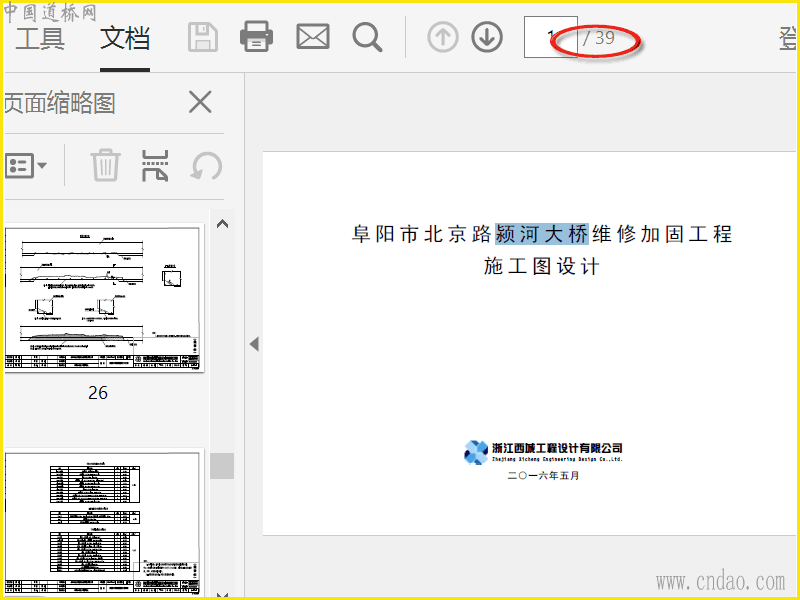Collapse the side panel with the left triangle
800x600 pixels.
[x=254, y=344]
